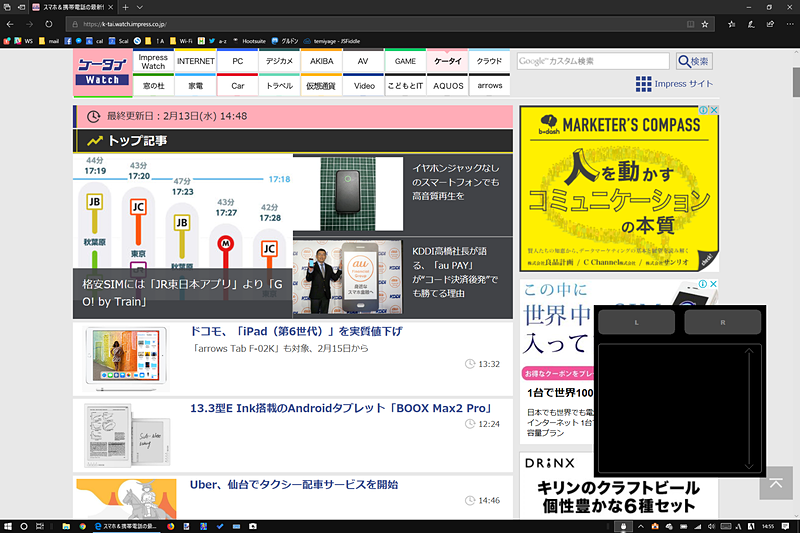Open the 窓の杜 nav tab
Viewport: 800px width, 533px height.
click(x=153, y=86)
